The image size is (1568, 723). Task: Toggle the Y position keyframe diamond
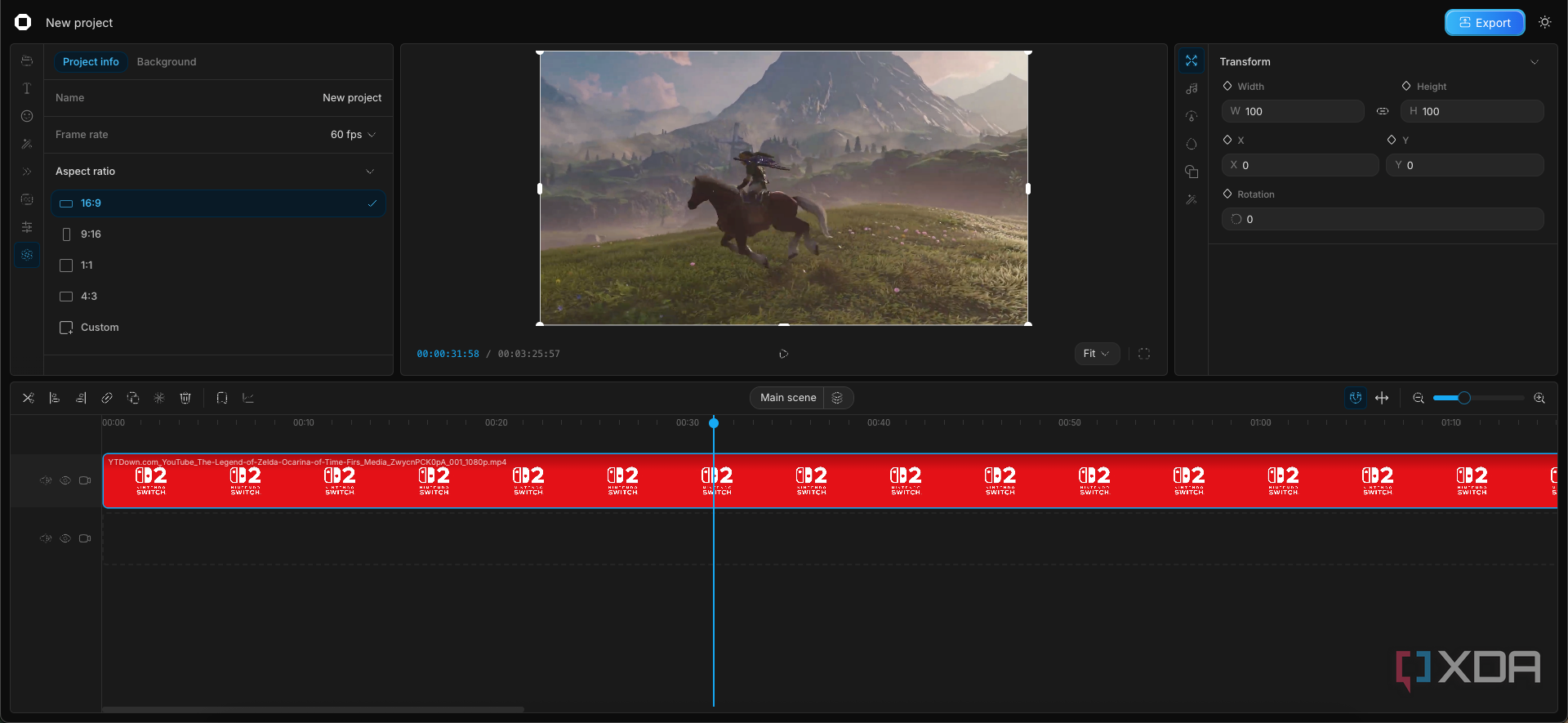1392,140
